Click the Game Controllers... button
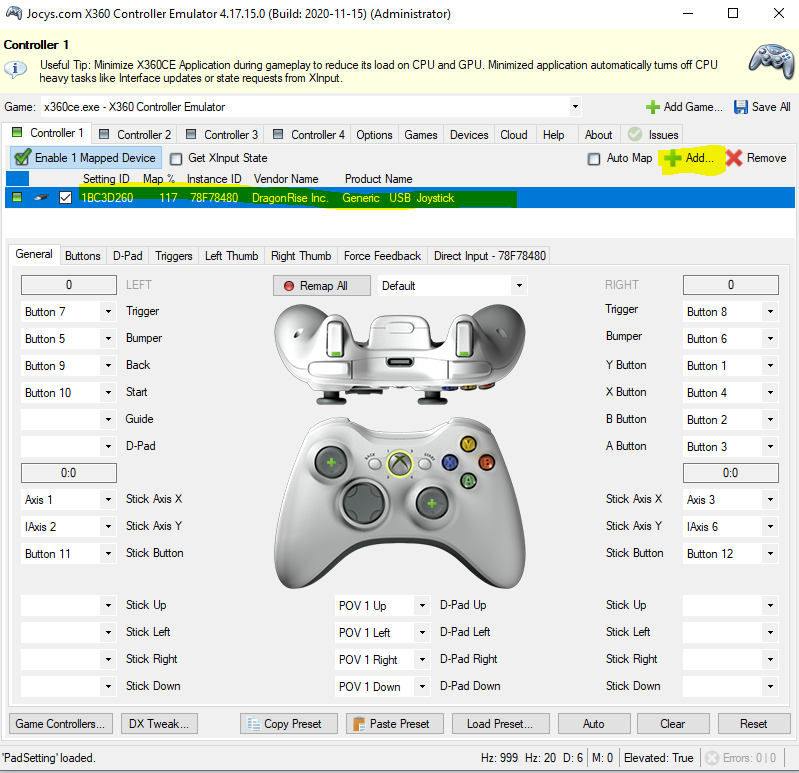 tap(61, 724)
